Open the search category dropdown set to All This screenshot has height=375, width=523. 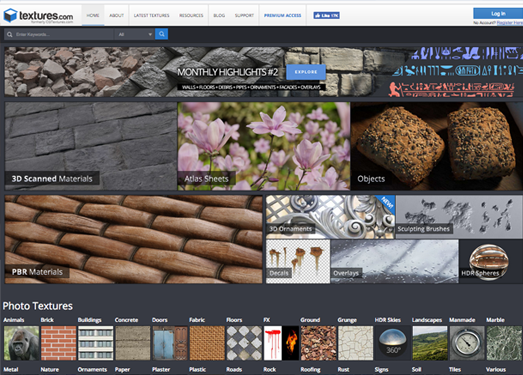tap(134, 34)
